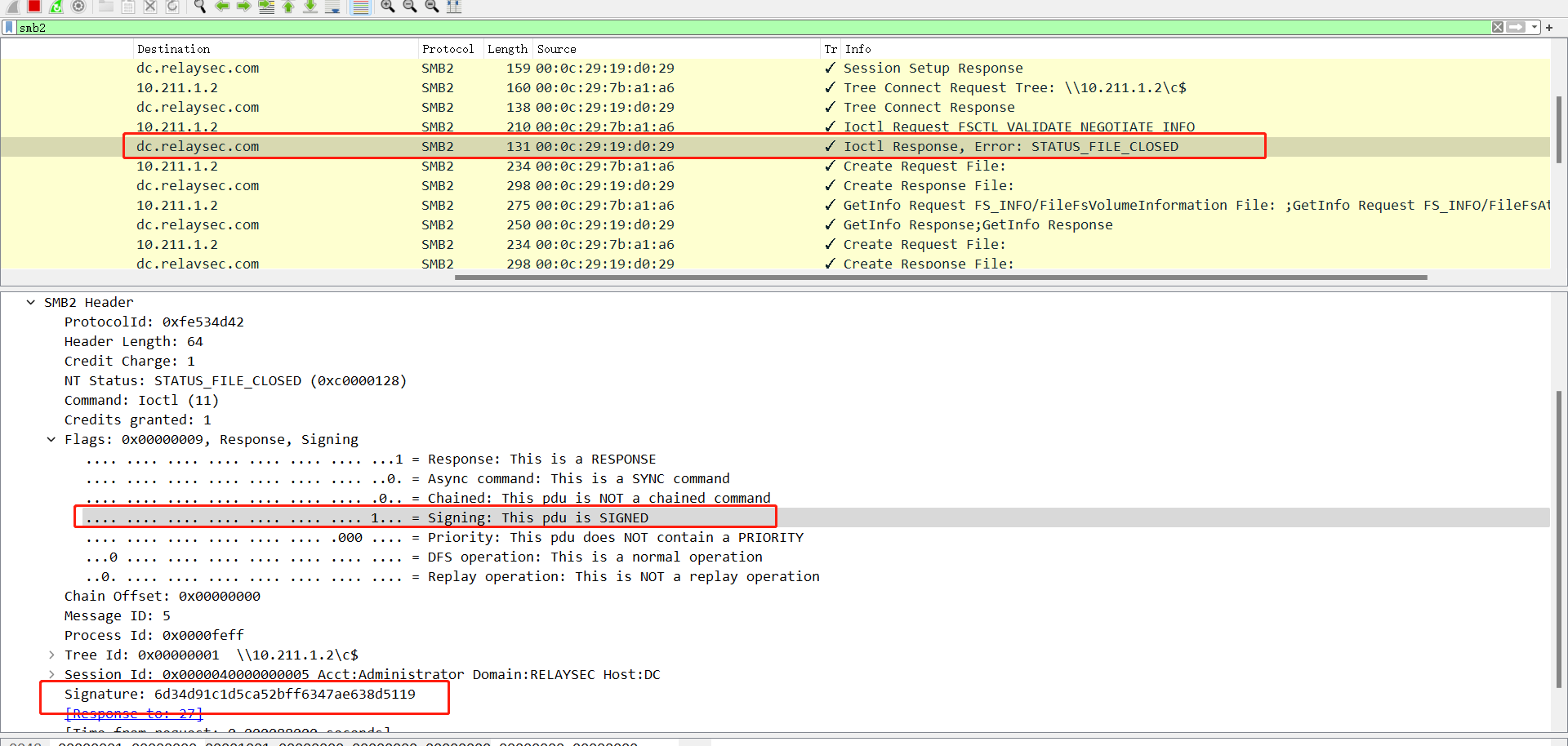This screenshot has width=1568, height=746.
Task: Stop the running packet capture
Action: pos(34,6)
